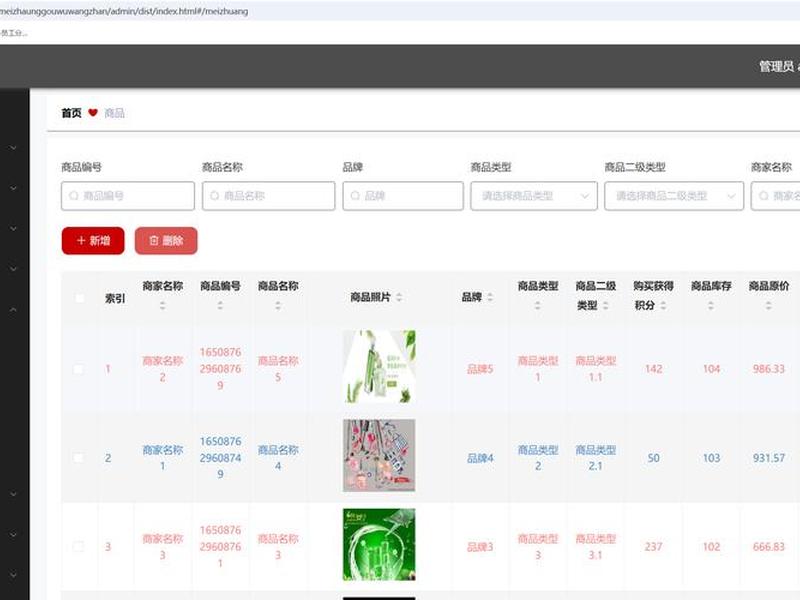Click the 商品类型 2.1 cell
The image size is (800, 600).
(x=595, y=458)
